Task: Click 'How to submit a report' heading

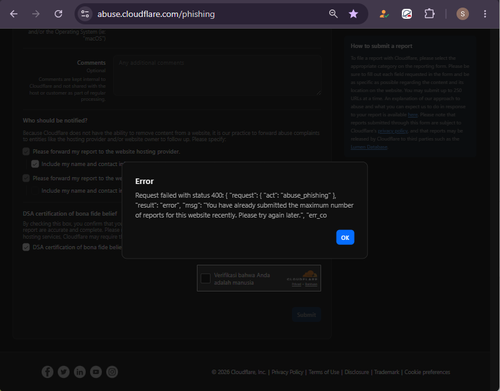Action: 381,46
